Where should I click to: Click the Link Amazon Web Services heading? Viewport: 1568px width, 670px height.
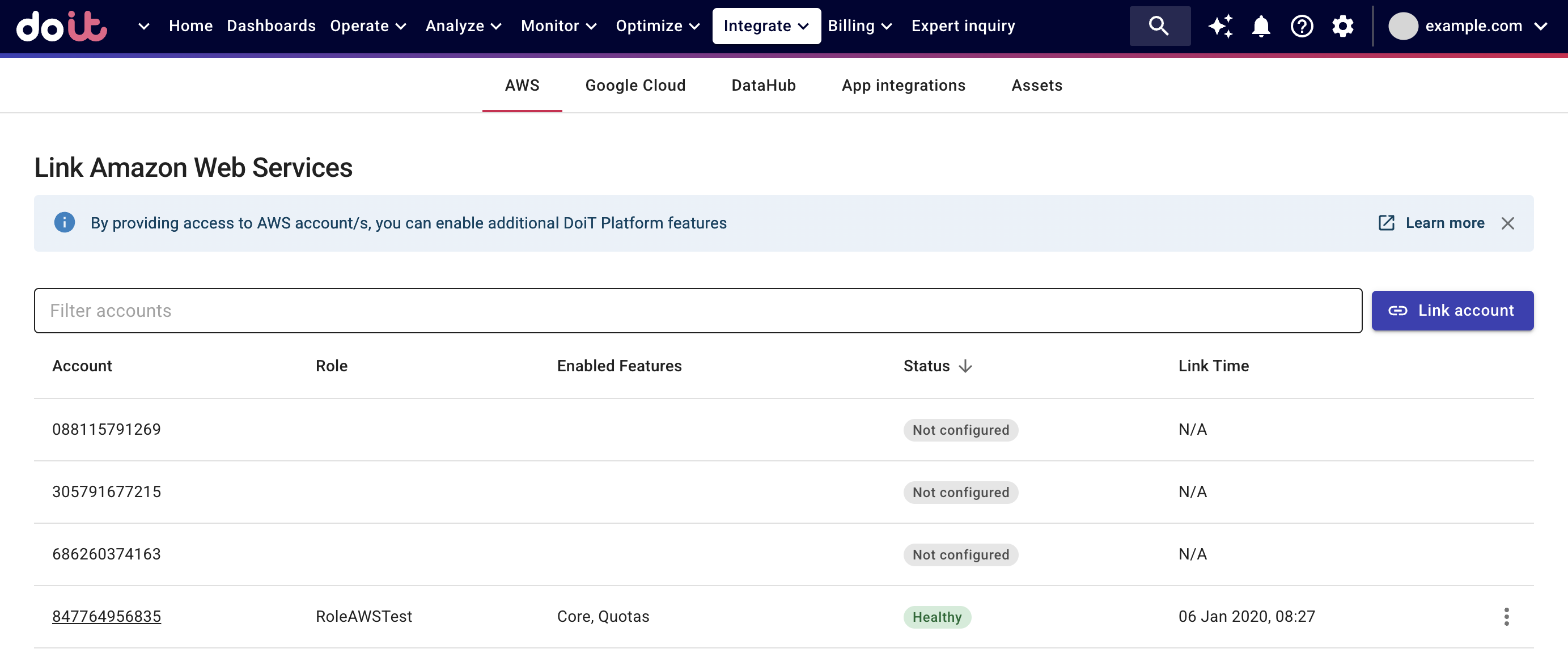[x=193, y=167]
